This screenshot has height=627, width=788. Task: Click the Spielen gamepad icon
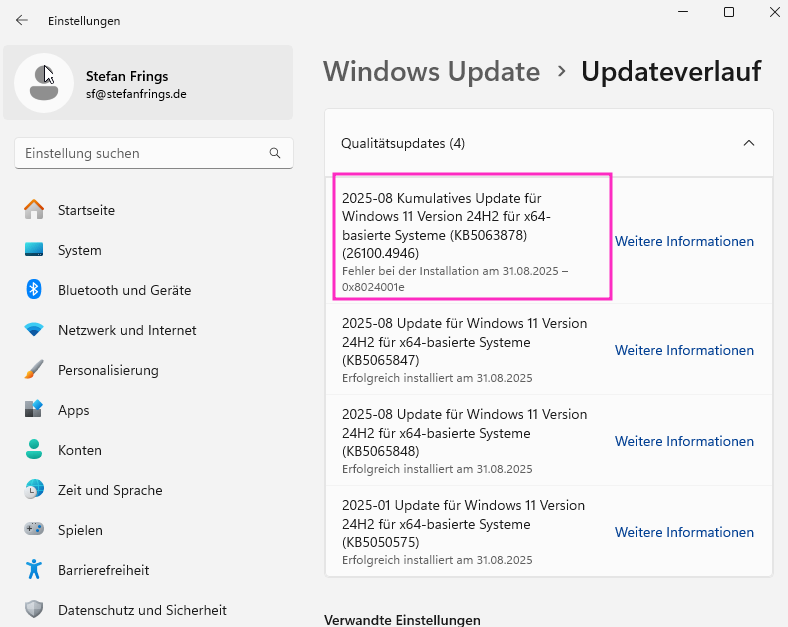point(34,529)
